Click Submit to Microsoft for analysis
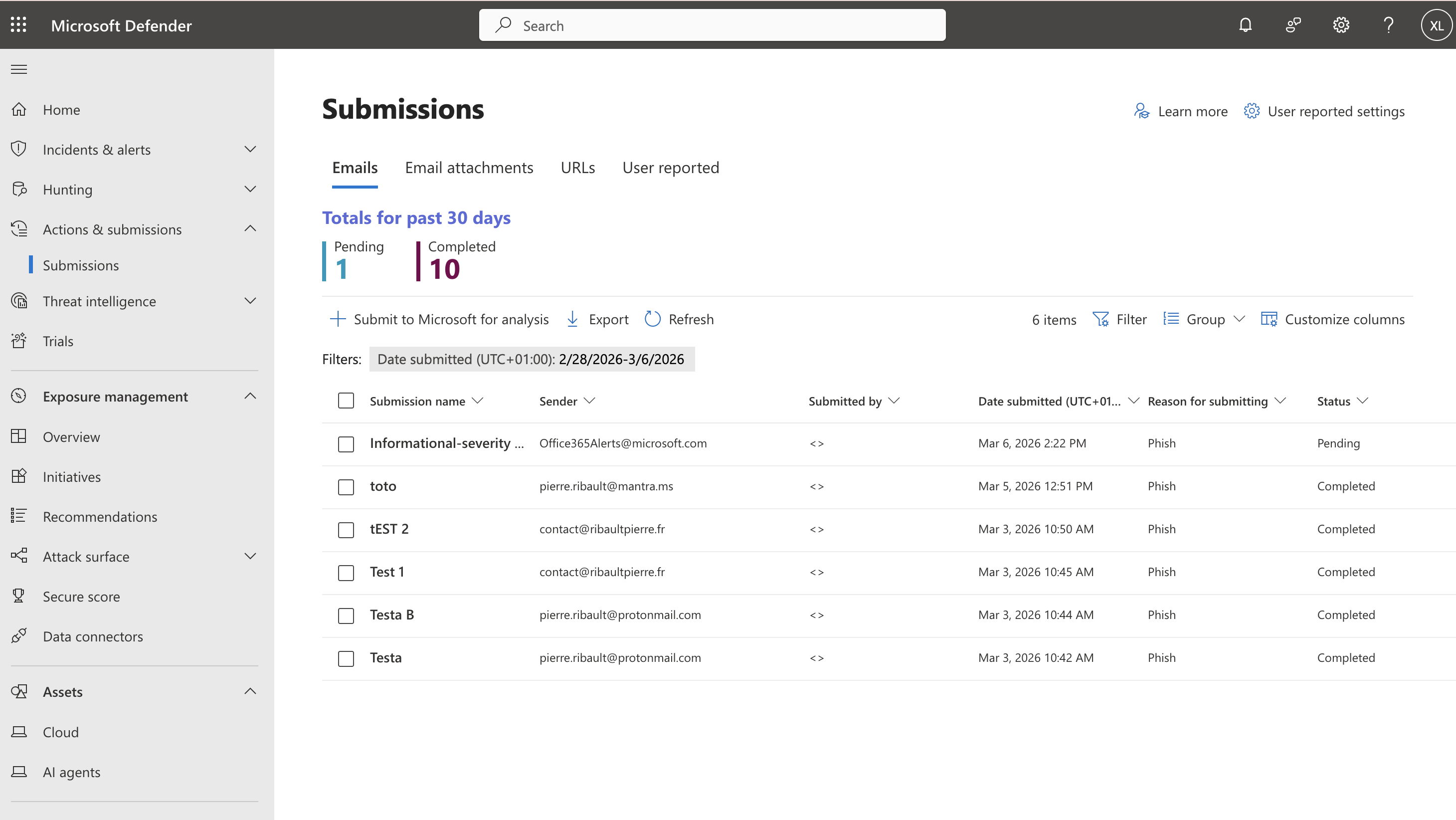The width and height of the screenshot is (1456, 820). click(439, 319)
